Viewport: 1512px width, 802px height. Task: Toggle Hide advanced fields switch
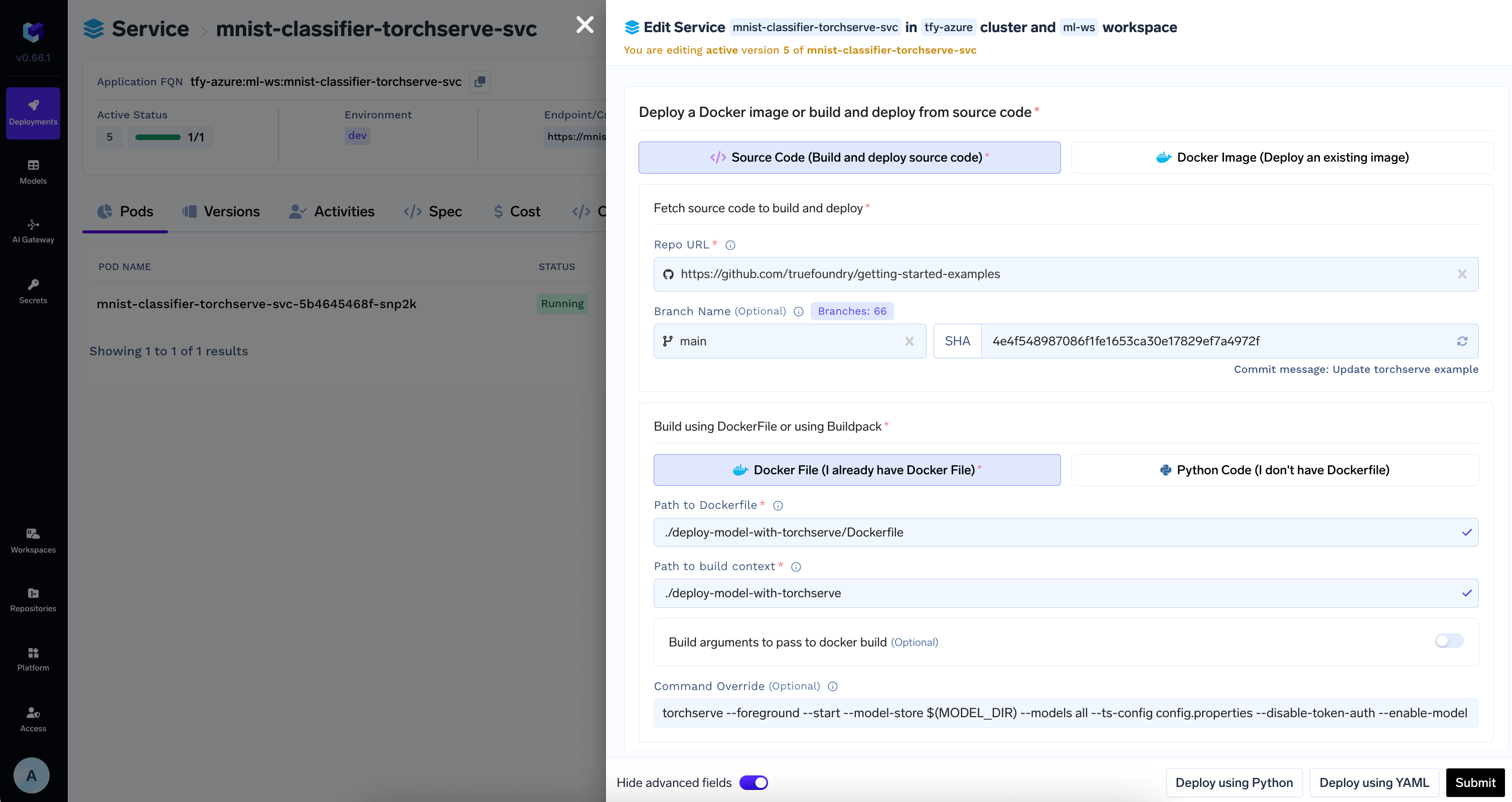point(753,782)
